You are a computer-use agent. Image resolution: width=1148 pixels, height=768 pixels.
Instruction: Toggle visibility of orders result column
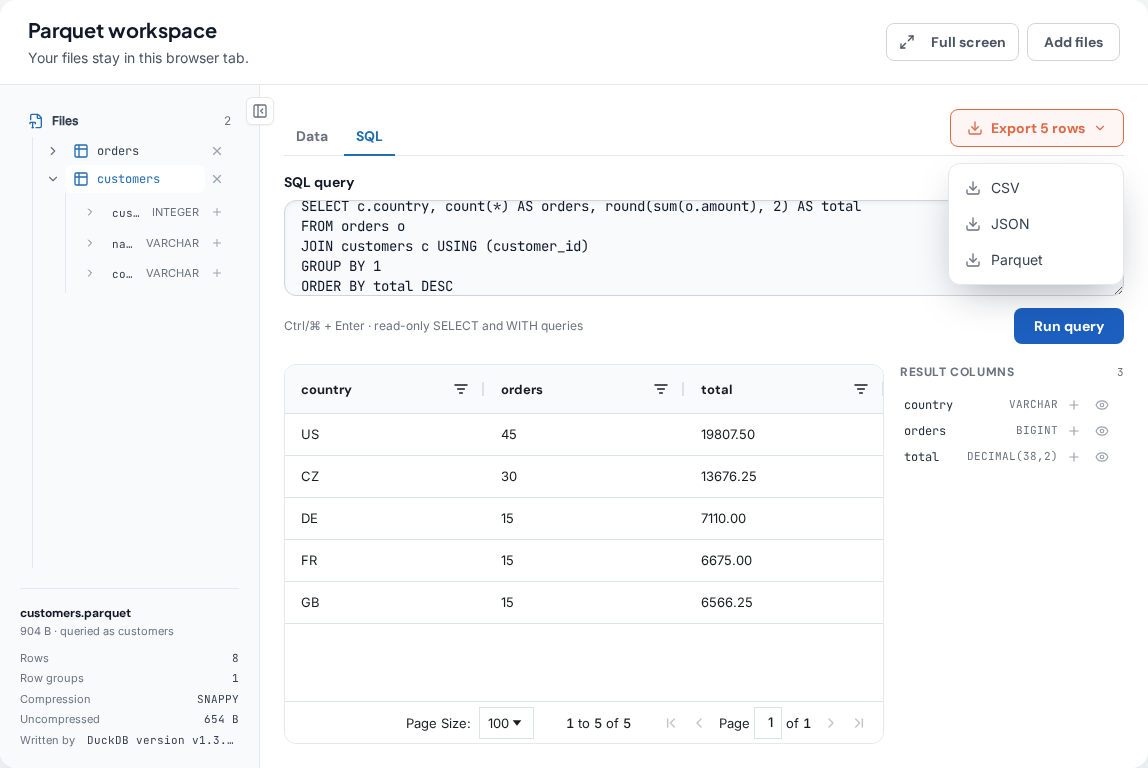(x=1102, y=431)
